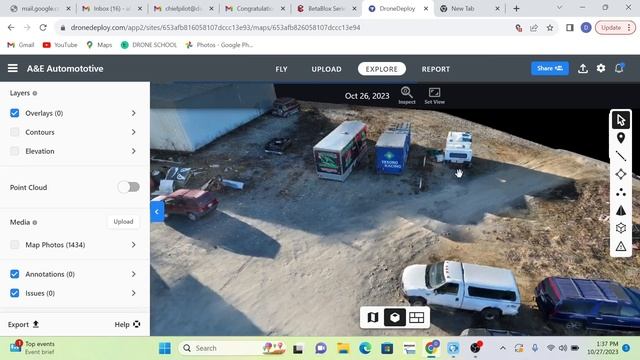
Task: Open the Inspect magnifier tool
Action: (x=407, y=96)
